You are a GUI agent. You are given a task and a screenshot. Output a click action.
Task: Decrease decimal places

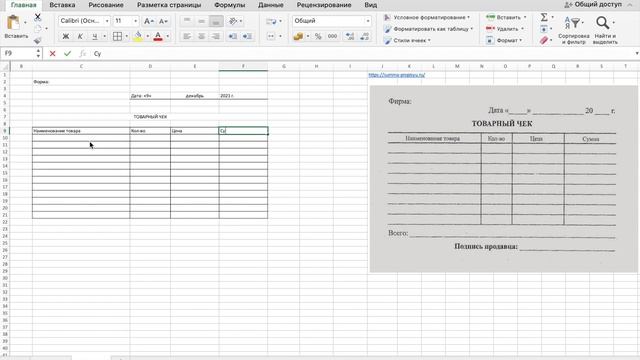[x=364, y=36]
